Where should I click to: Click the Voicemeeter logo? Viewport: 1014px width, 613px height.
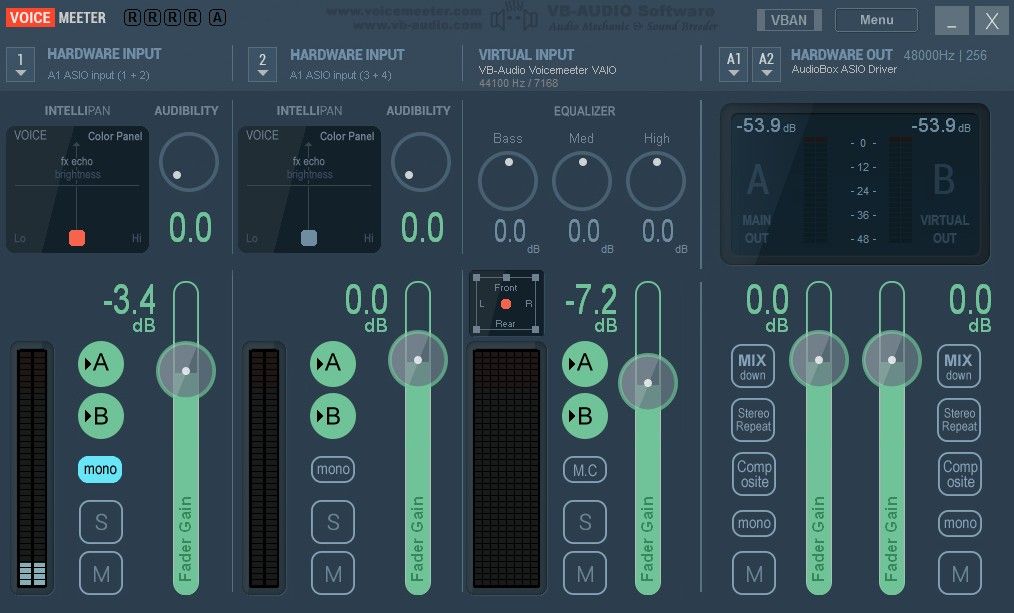coord(56,17)
